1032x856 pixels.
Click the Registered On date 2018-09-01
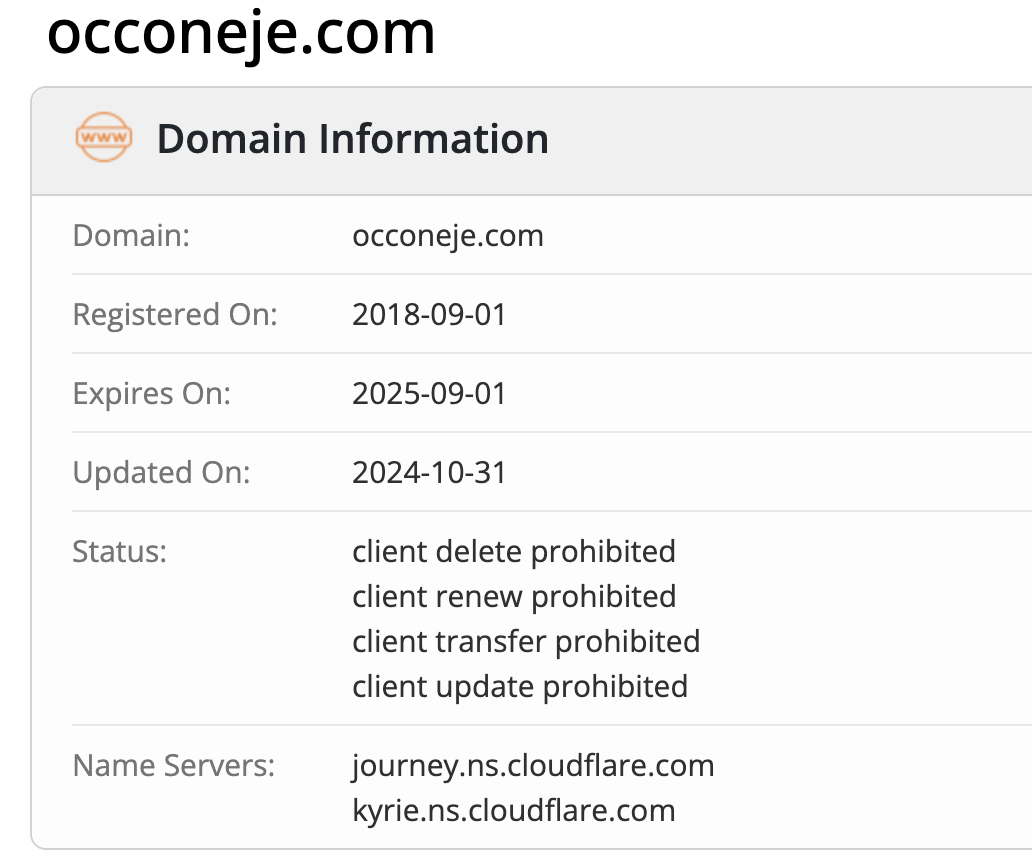pos(429,315)
